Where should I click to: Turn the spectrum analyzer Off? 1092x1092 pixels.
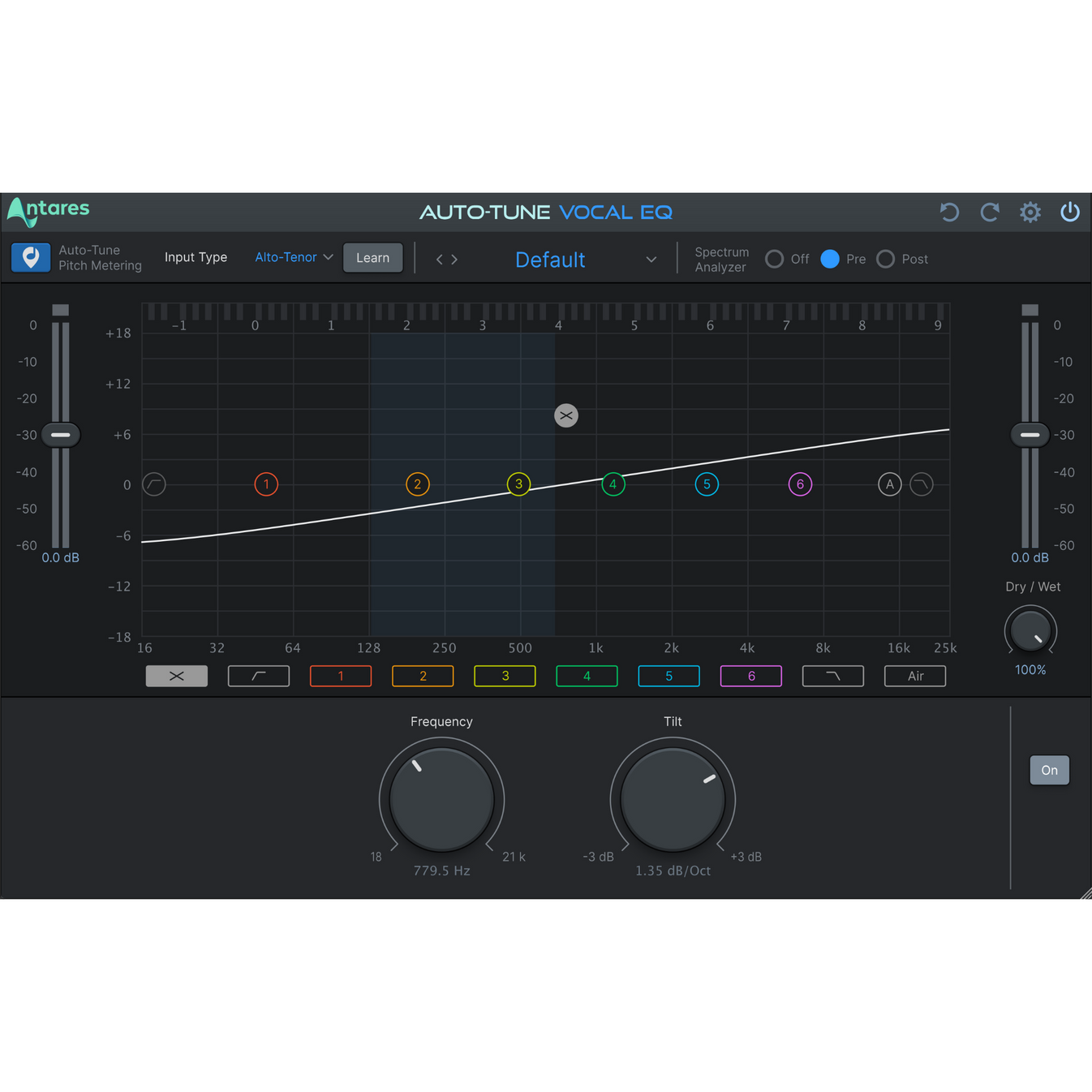click(775, 259)
